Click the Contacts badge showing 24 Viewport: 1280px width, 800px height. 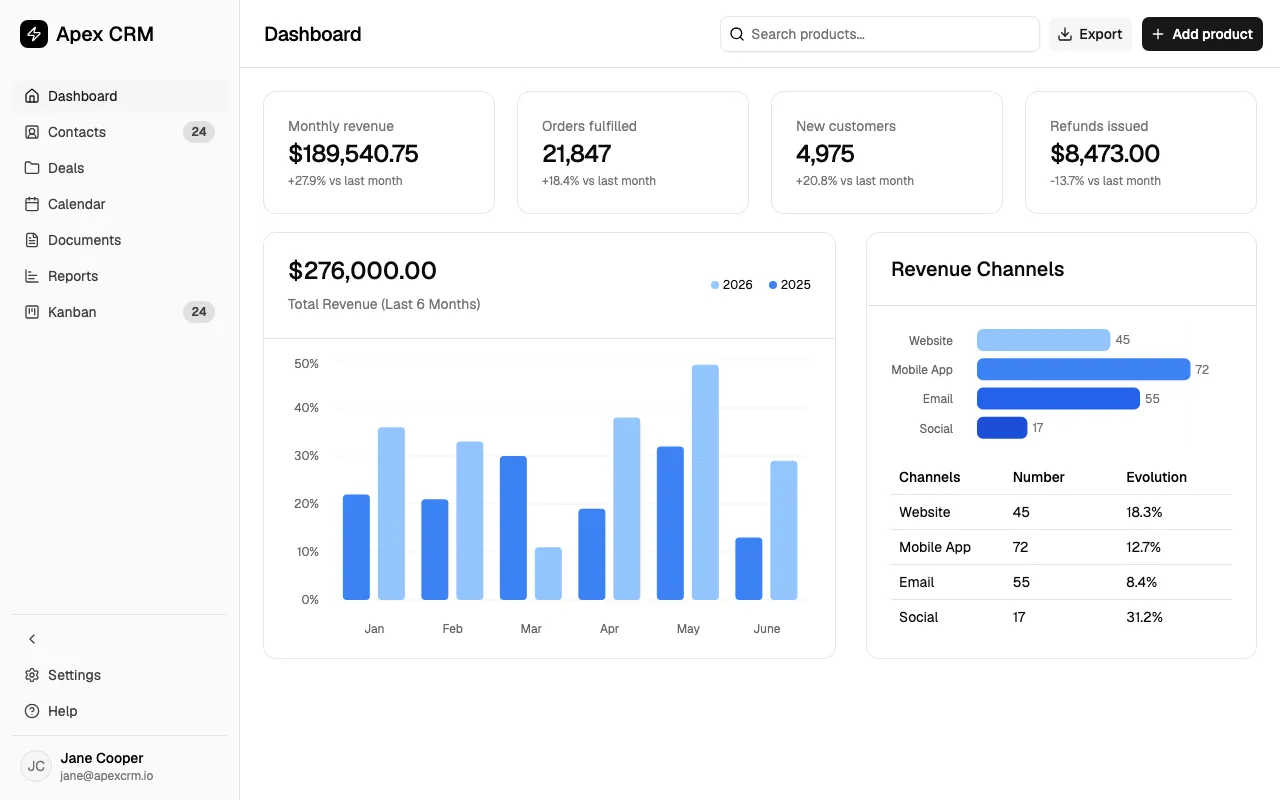[199, 132]
